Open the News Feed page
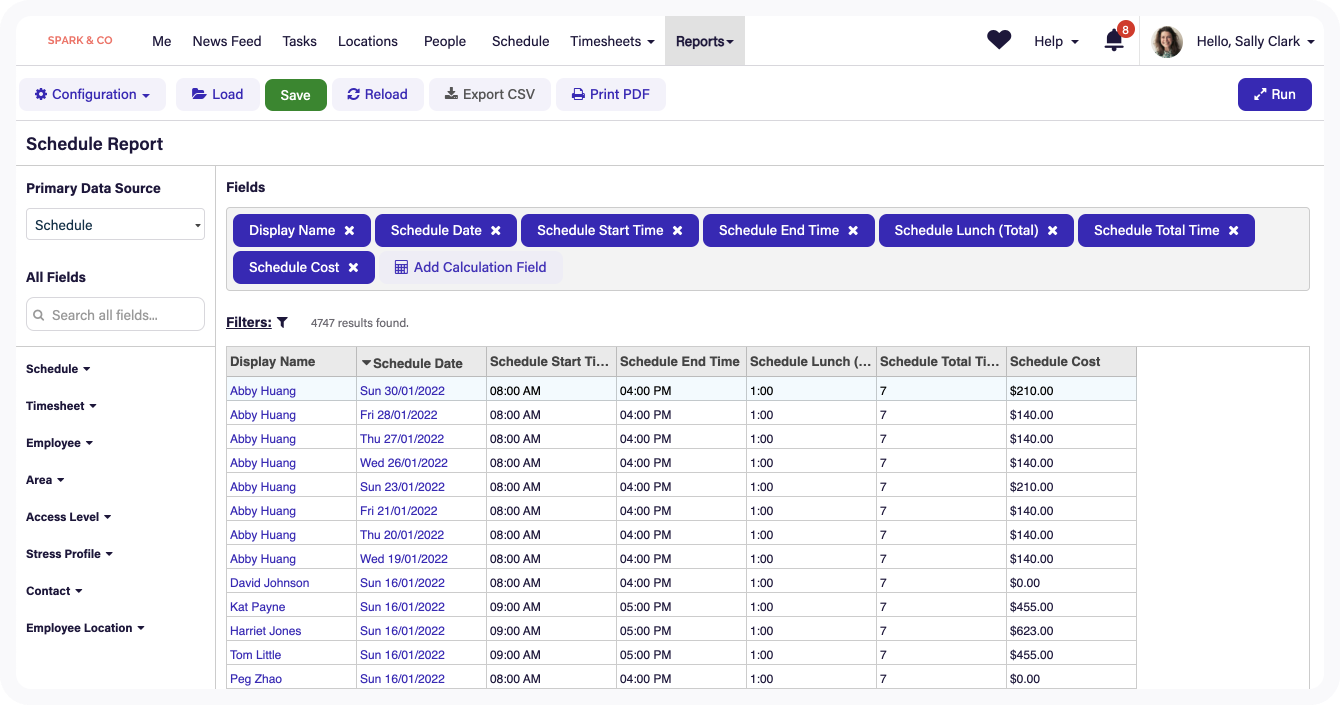The width and height of the screenshot is (1340, 705). [x=227, y=41]
